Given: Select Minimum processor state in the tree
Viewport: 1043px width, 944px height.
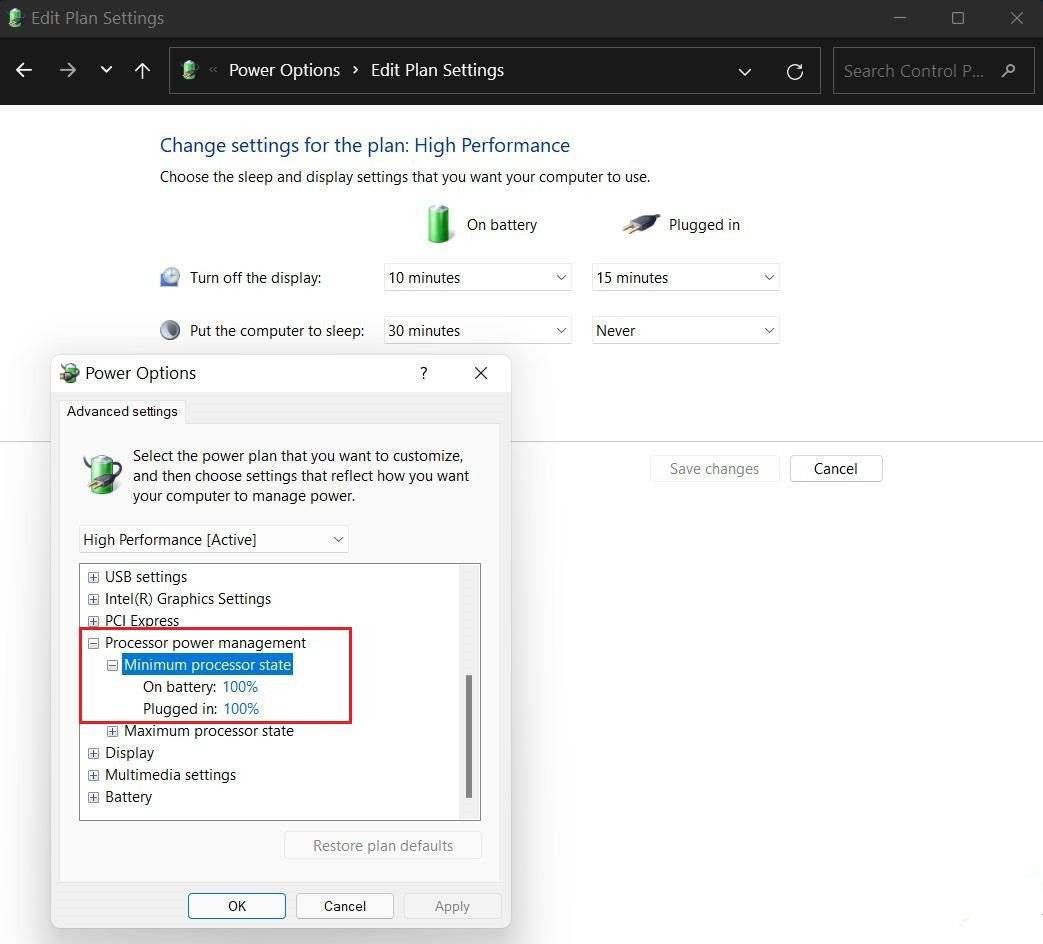Looking at the screenshot, I should point(207,664).
